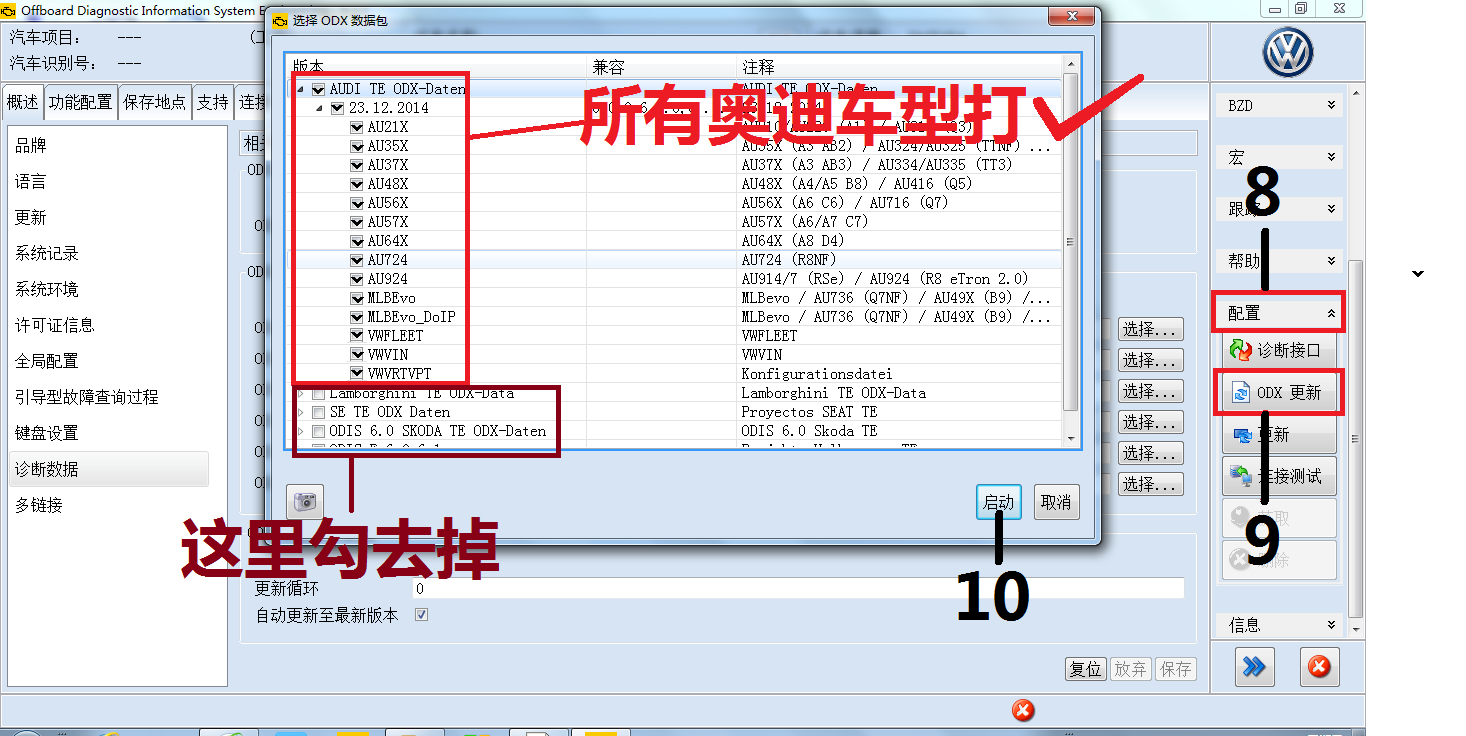Switch to the 保存地点 tab
The image size is (1466, 736).
(154, 102)
